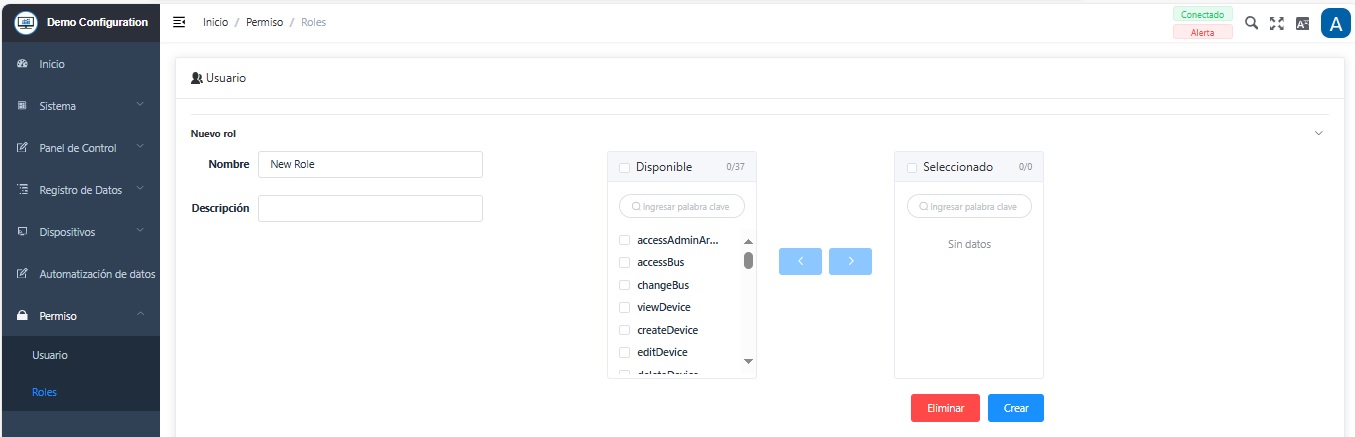The height and width of the screenshot is (437, 1355).
Task: Select all in the Disponible list
Action: [x=625, y=168]
